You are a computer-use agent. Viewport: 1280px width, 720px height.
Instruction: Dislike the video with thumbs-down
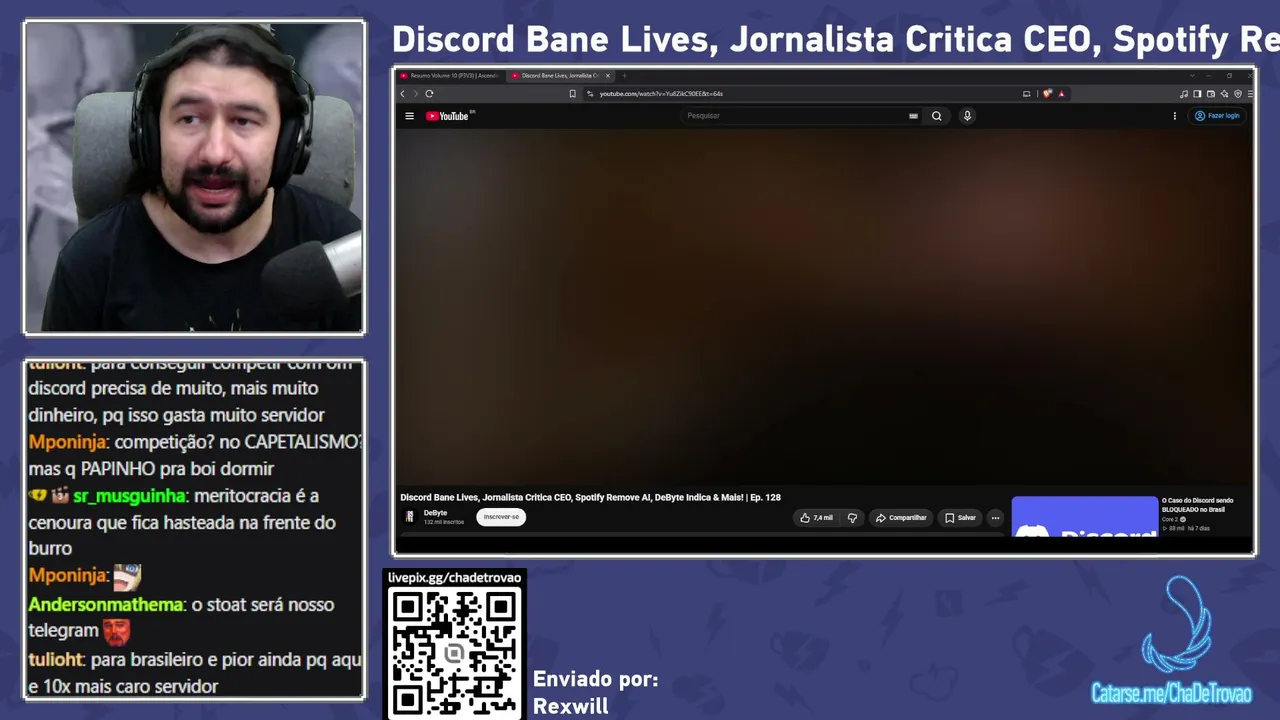pos(852,518)
